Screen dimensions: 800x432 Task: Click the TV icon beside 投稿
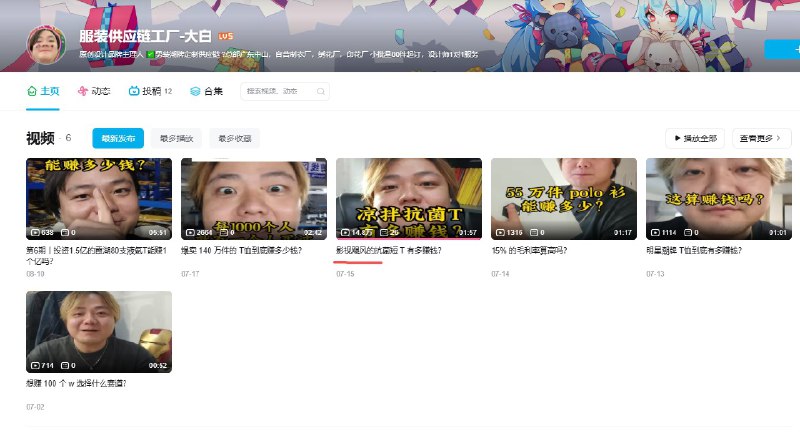[134, 91]
